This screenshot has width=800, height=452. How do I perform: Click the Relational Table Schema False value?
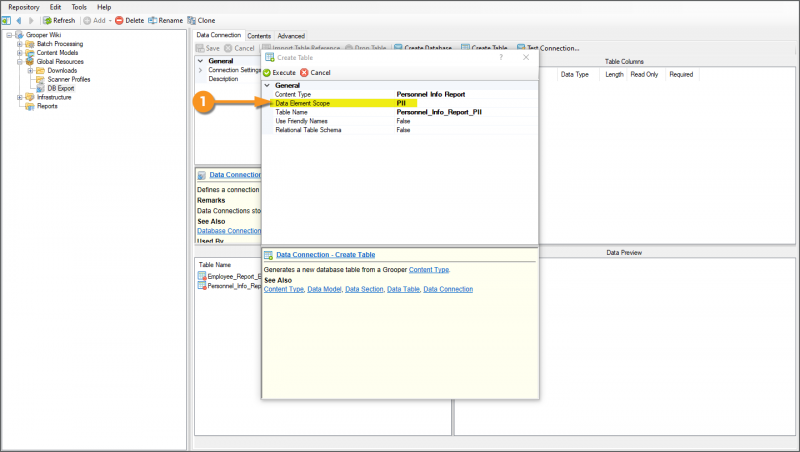tap(403, 130)
